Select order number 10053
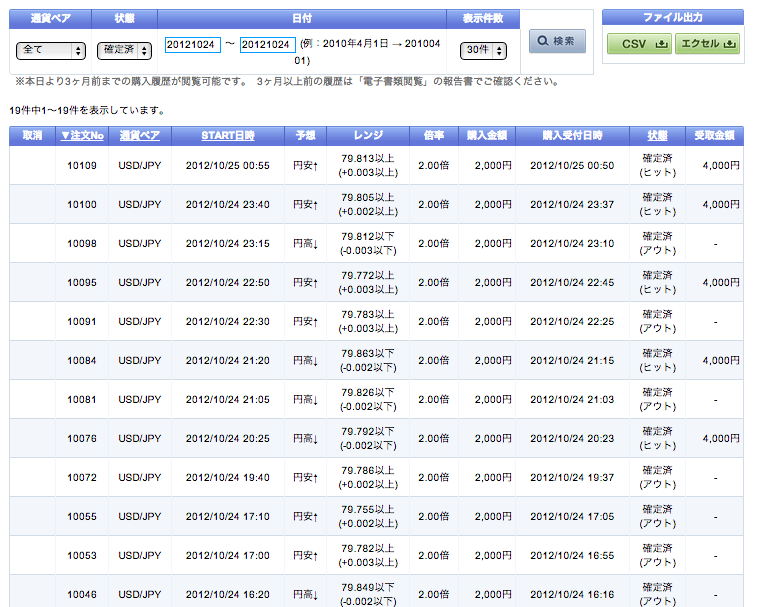The width and height of the screenshot is (764, 607). [x=82, y=555]
